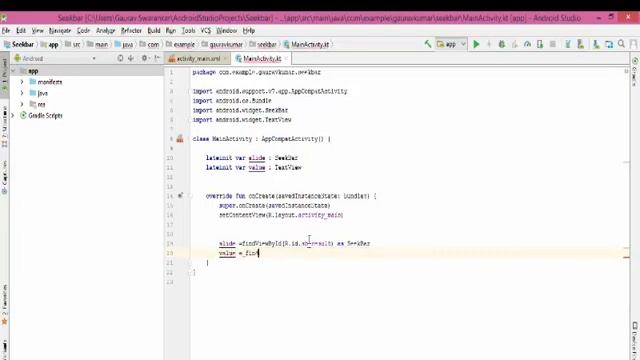Viewport: 640px width, 360px height.
Task: Click the gauravkumar breadcrumb
Action: tap(222, 44)
